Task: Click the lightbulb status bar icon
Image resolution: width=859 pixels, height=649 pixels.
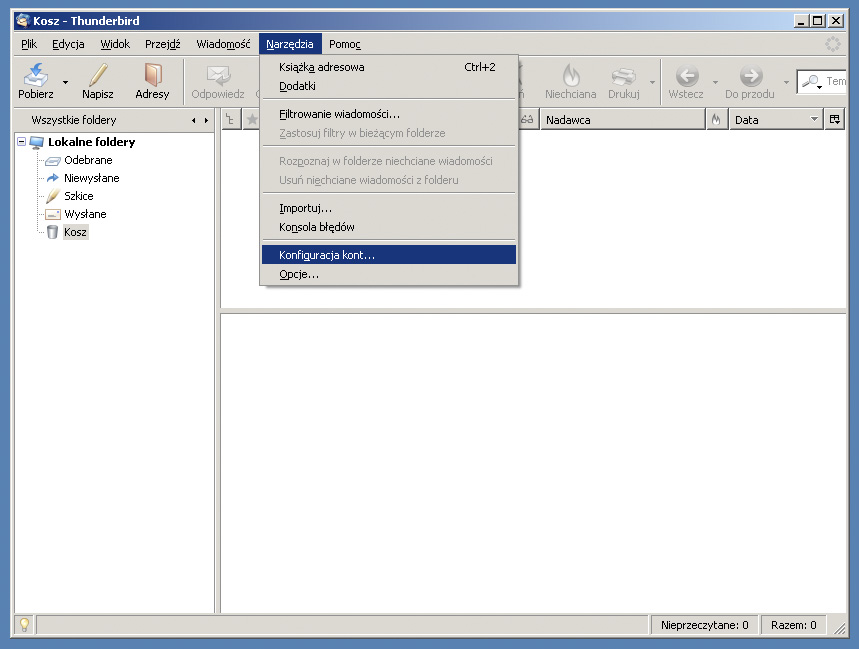Action: (25, 624)
